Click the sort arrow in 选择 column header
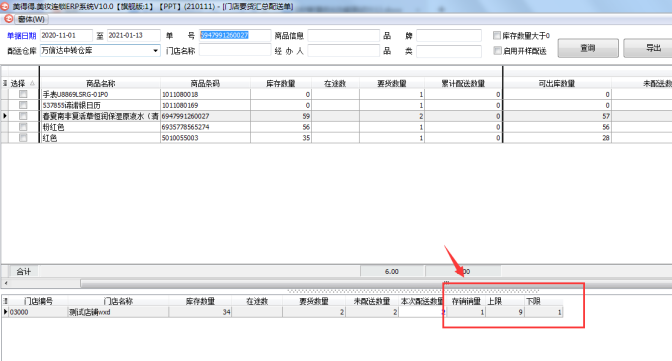672x361 pixels. [x=32, y=83]
